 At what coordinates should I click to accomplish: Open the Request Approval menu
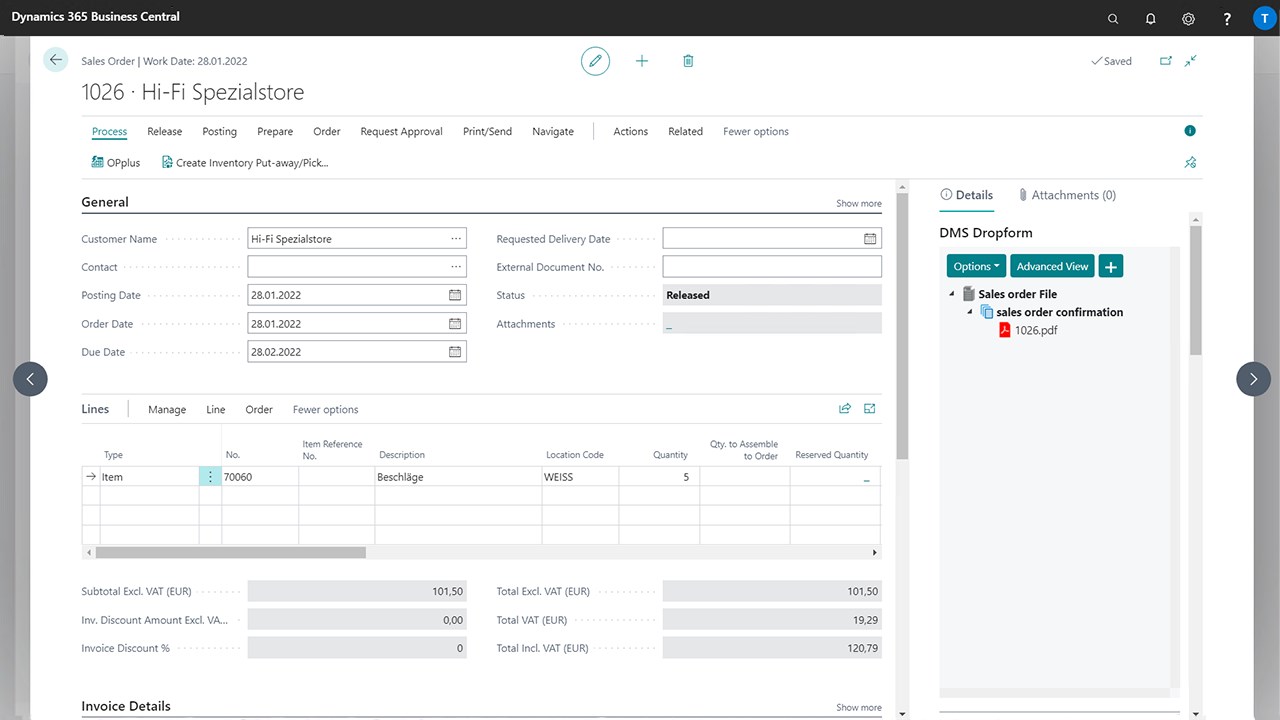401,131
